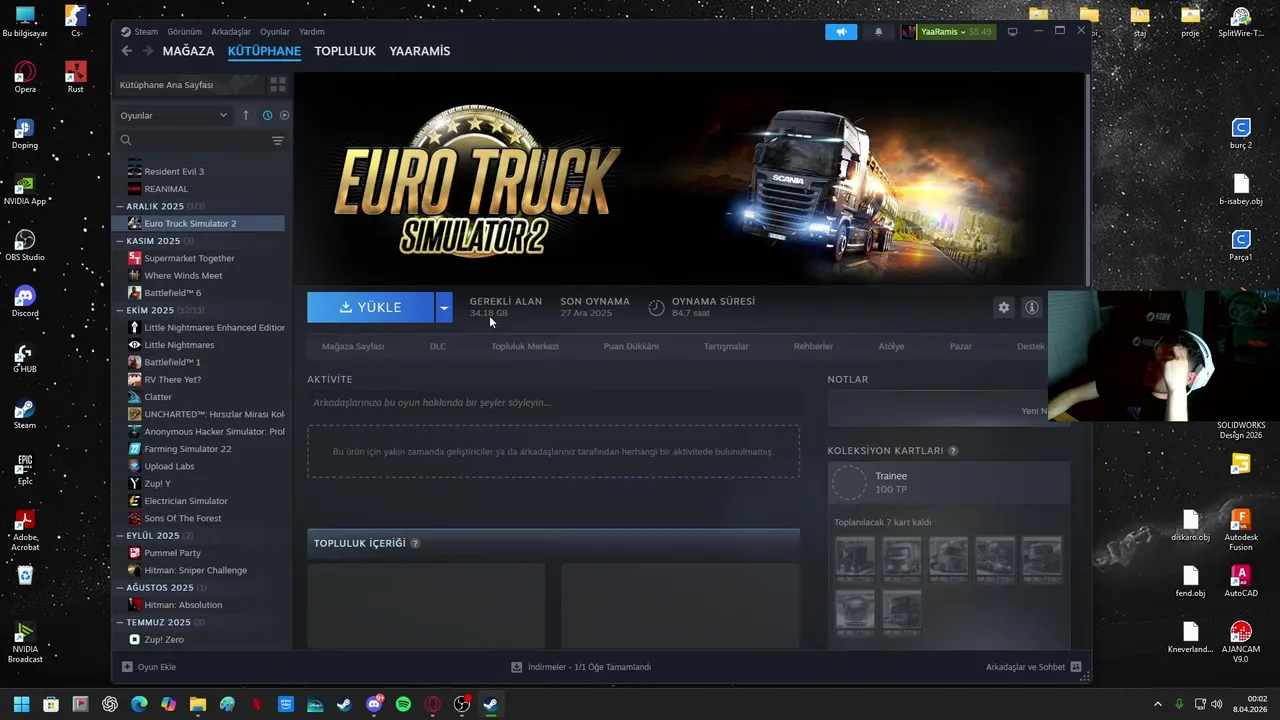Open the Oyunlar menu in menu bar
This screenshot has height=720, width=1280.
(x=275, y=32)
